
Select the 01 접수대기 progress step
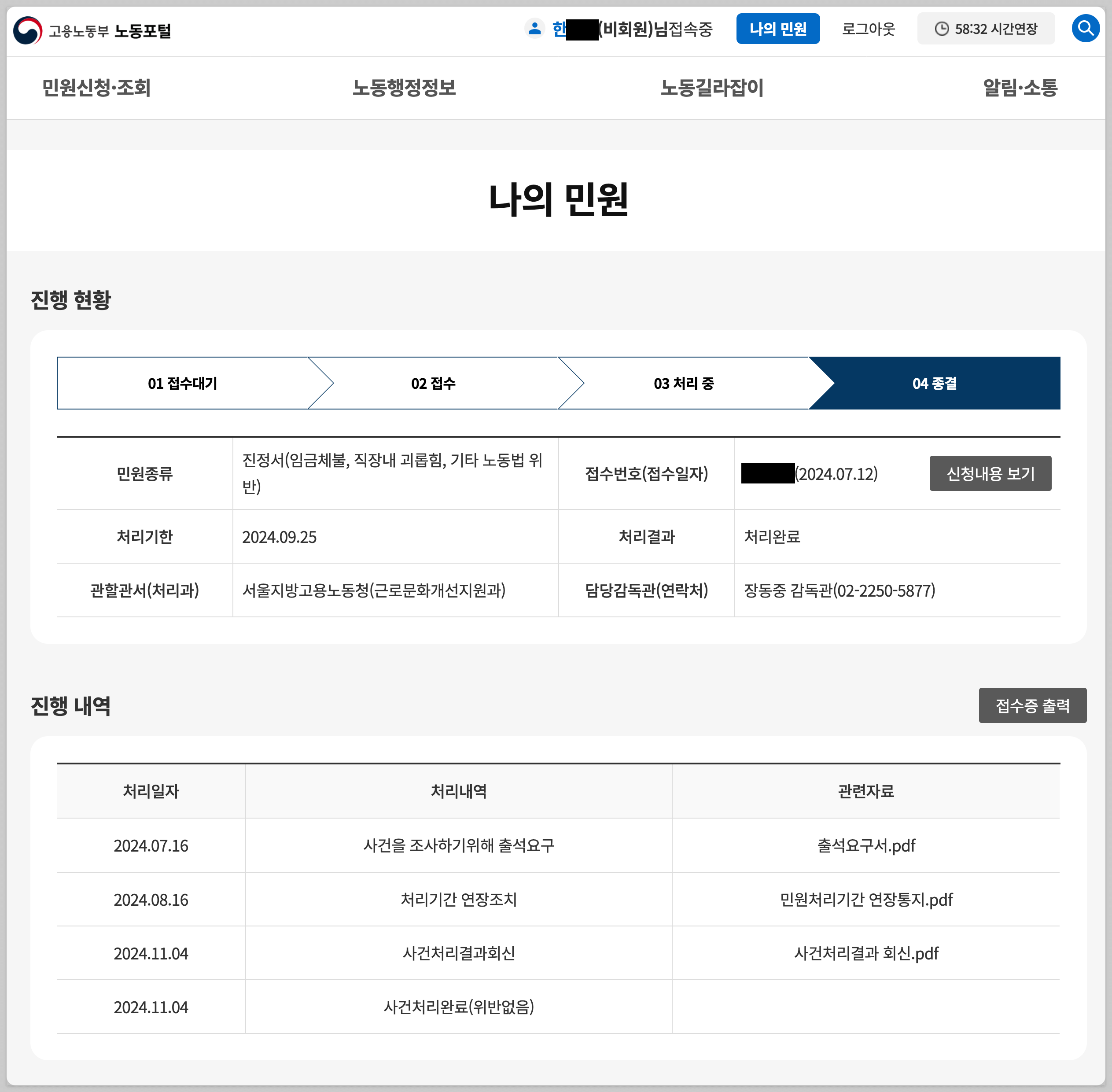tap(182, 383)
